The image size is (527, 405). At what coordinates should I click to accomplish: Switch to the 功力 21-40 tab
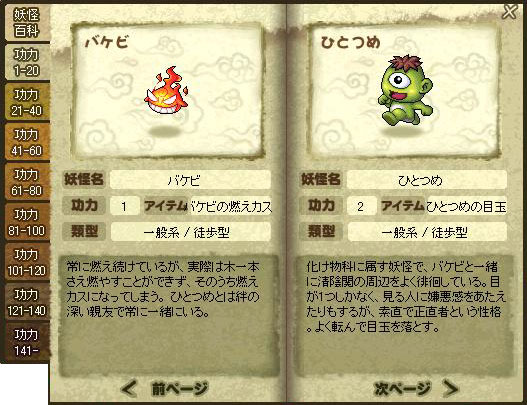pos(27,103)
